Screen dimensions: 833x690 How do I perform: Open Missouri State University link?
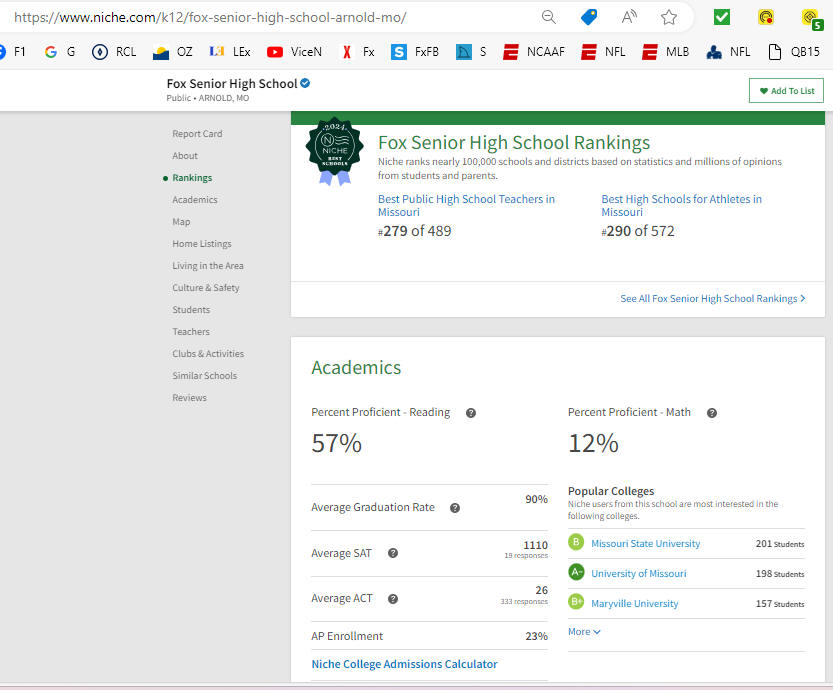click(645, 543)
